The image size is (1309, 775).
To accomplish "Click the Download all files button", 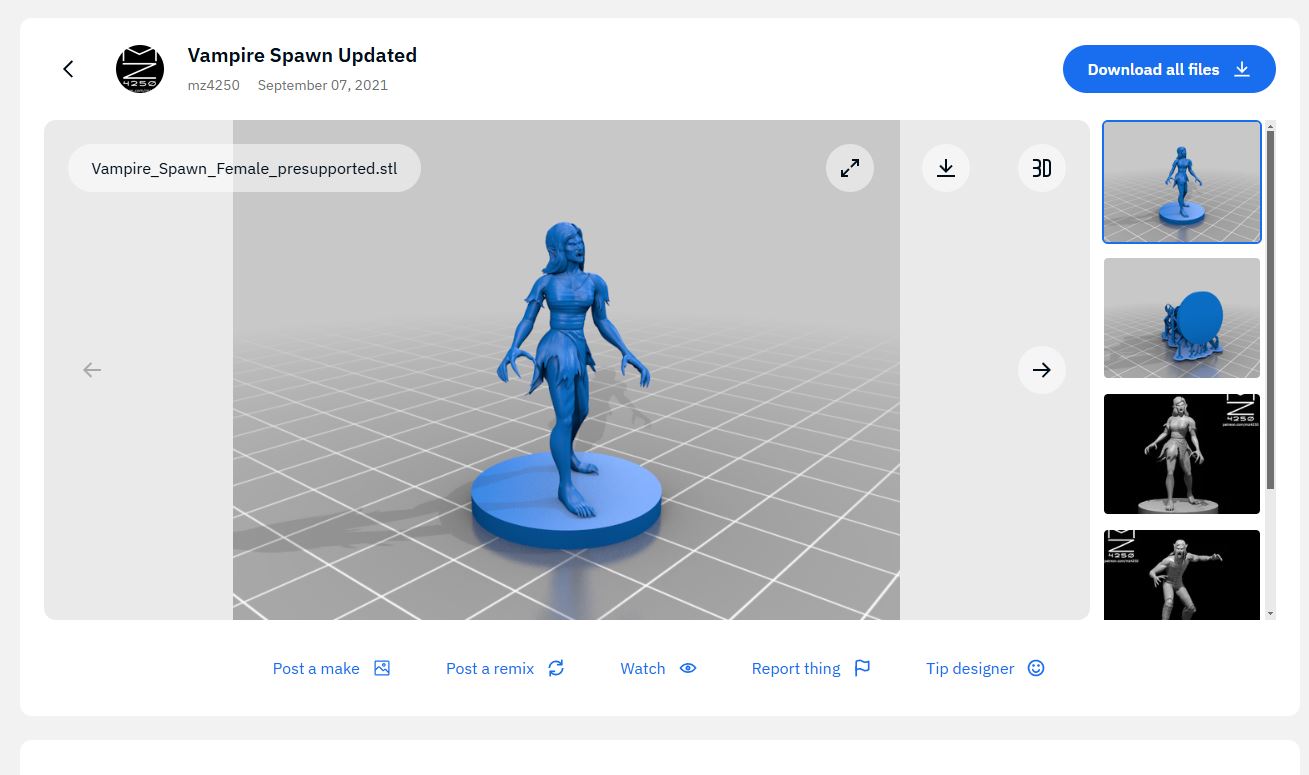I will click(x=1168, y=69).
